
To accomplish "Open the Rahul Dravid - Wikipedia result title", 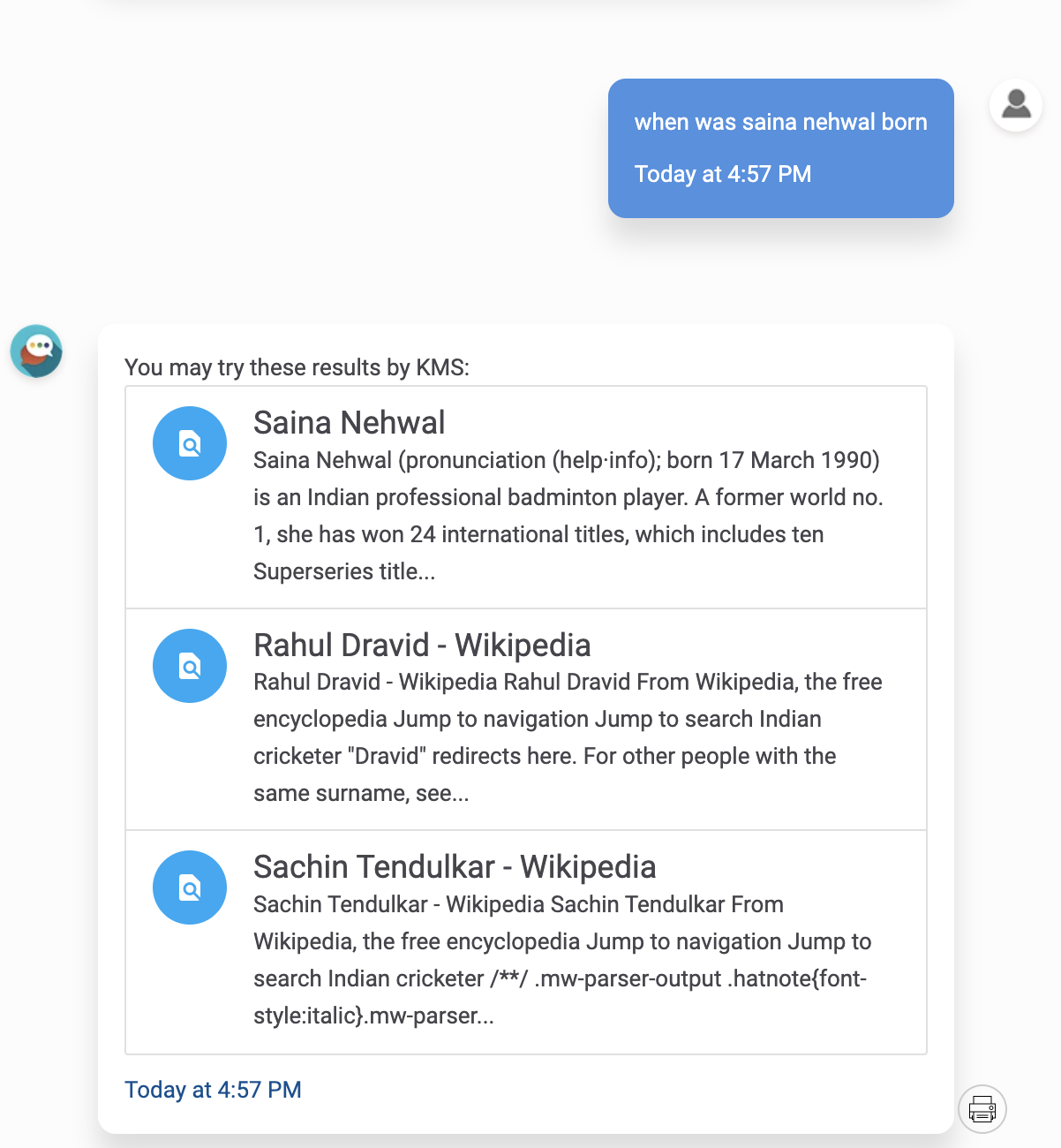I will pos(422,646).
